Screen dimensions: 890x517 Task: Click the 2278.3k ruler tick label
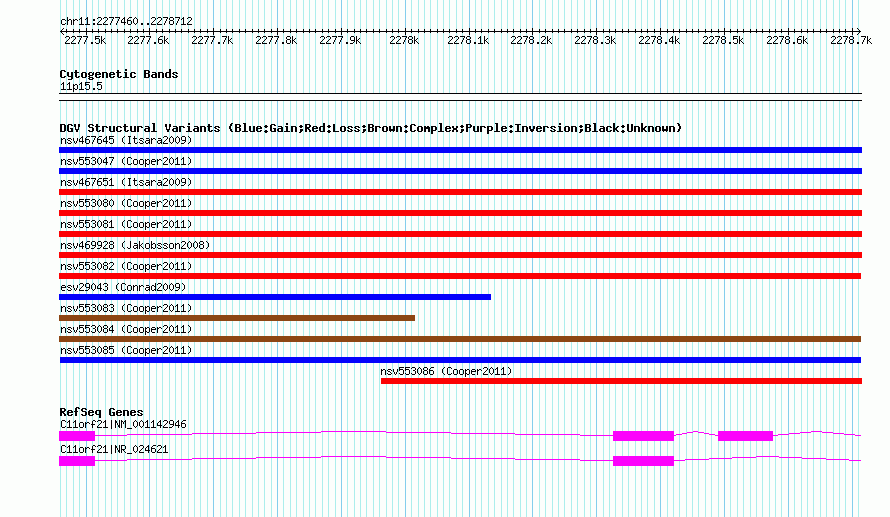tap(595, 40)
